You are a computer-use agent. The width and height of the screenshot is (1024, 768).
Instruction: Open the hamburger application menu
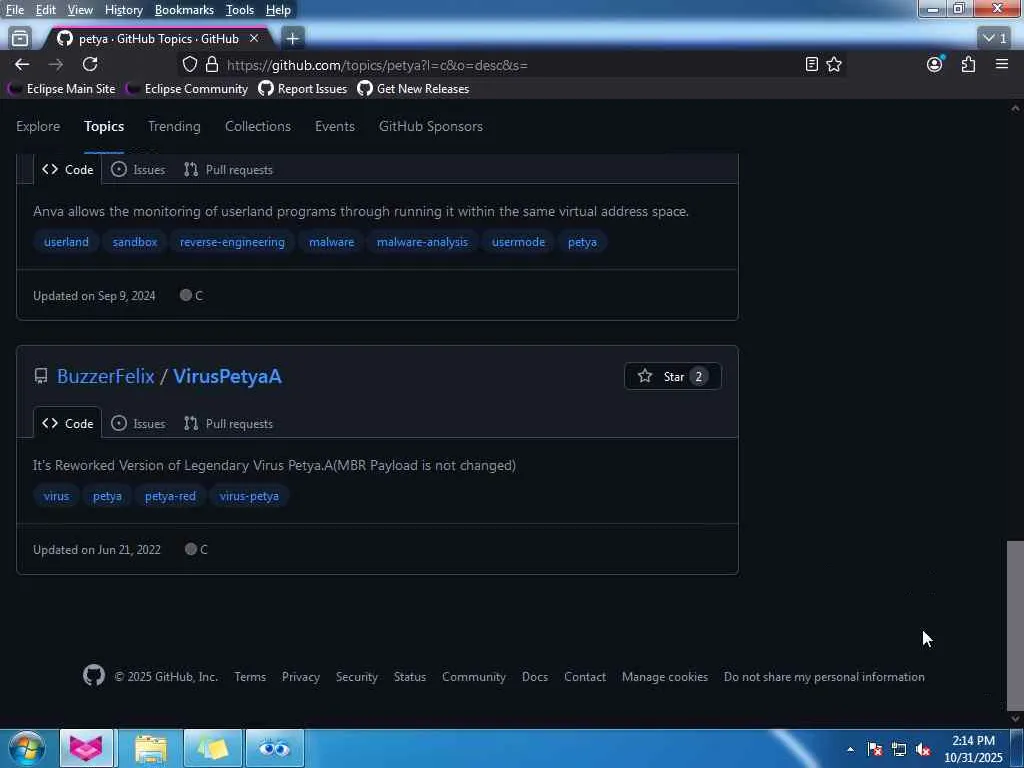(x=1002, y=64)
